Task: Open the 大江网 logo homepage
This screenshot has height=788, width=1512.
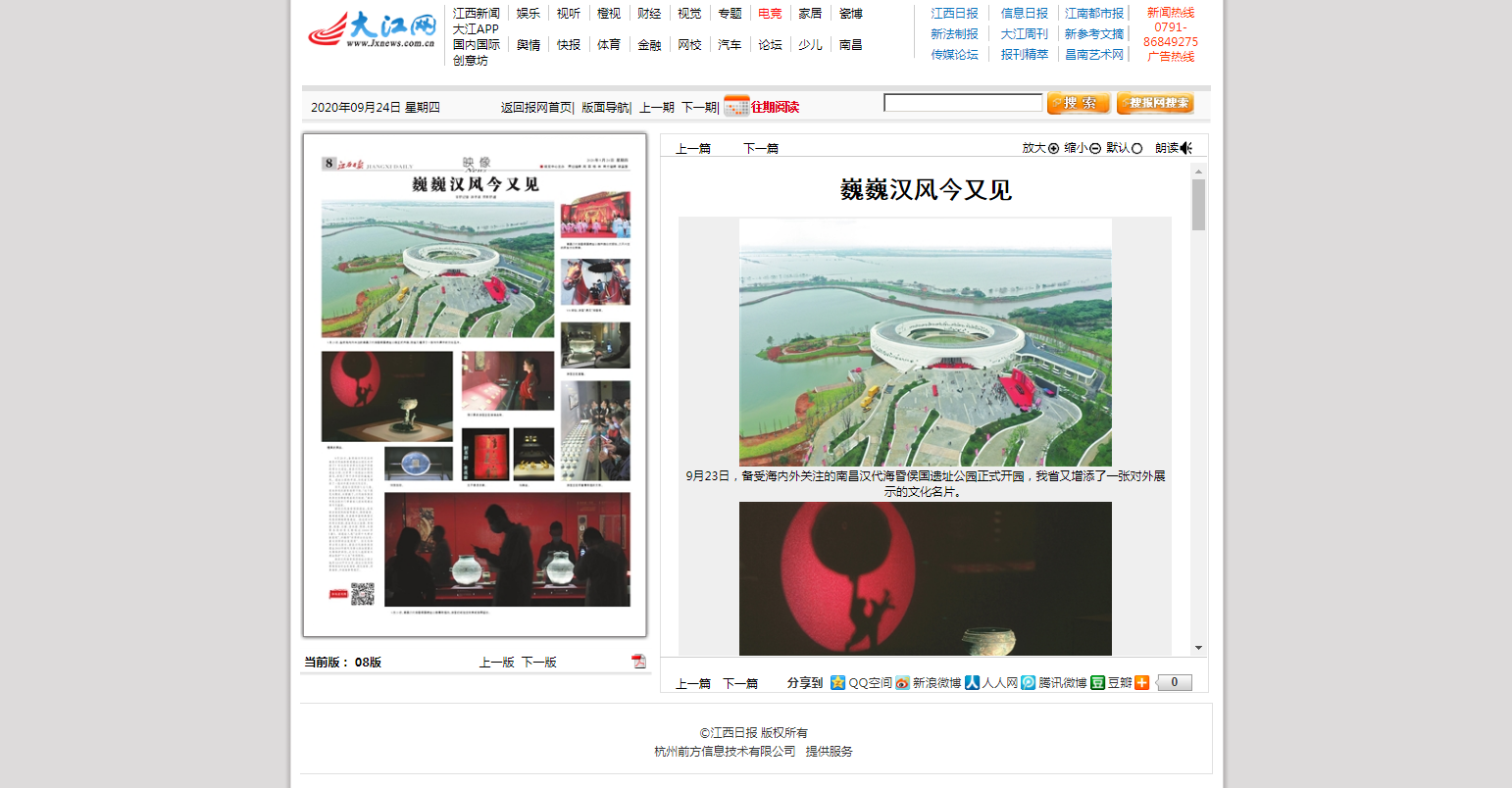Action: (373, 29)
